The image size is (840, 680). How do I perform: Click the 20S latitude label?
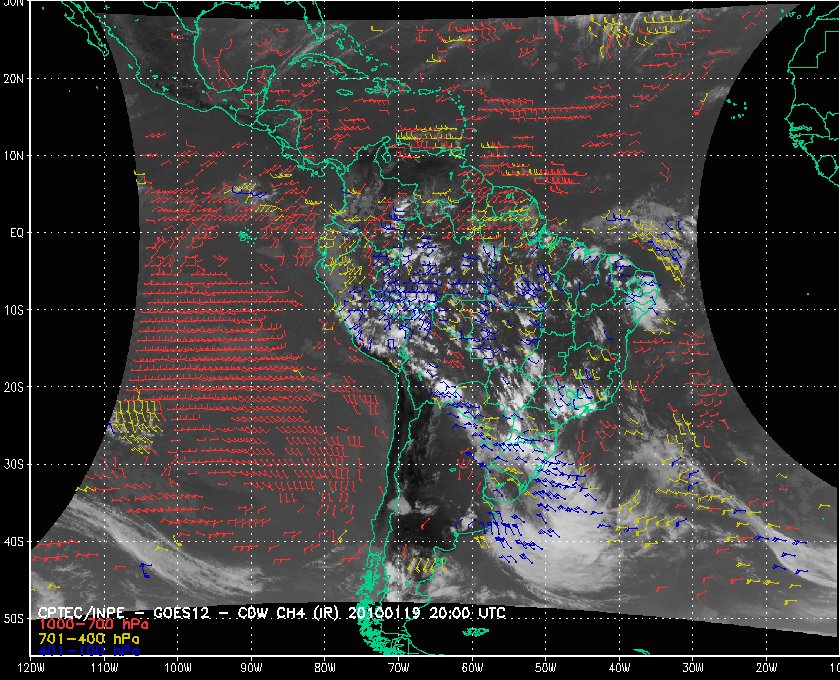pos(13,387)
